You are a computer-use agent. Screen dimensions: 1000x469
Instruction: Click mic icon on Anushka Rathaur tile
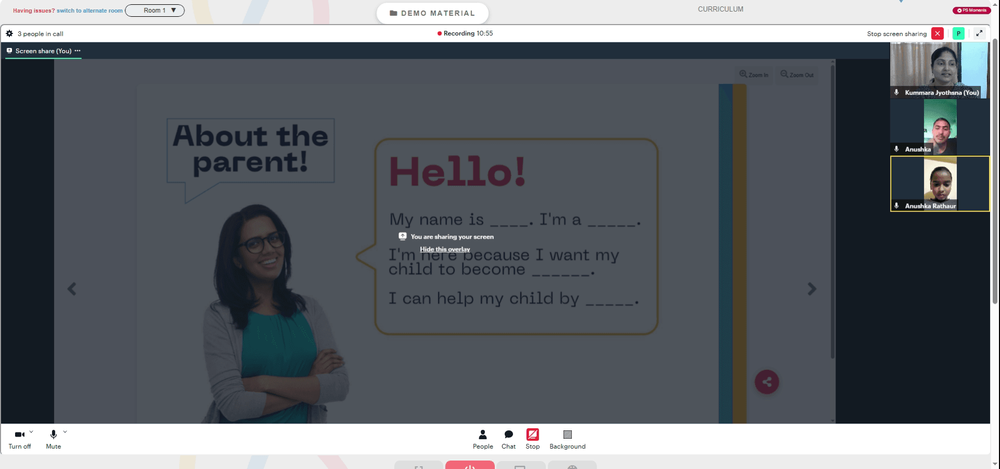[896, 205]
